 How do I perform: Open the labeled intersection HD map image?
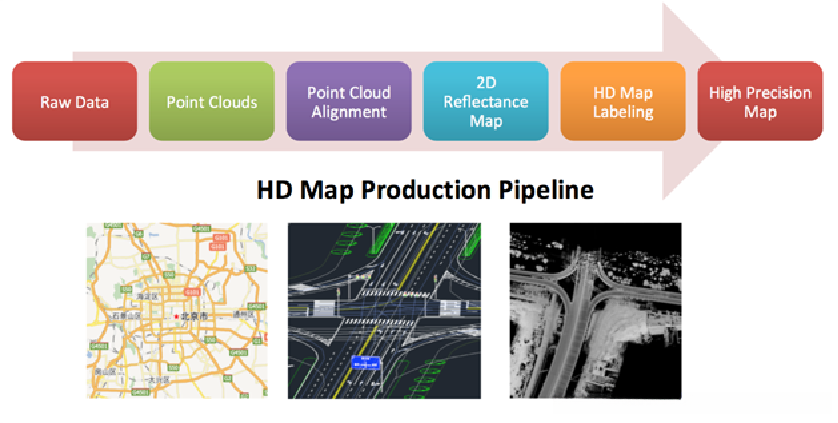point(384,311)
